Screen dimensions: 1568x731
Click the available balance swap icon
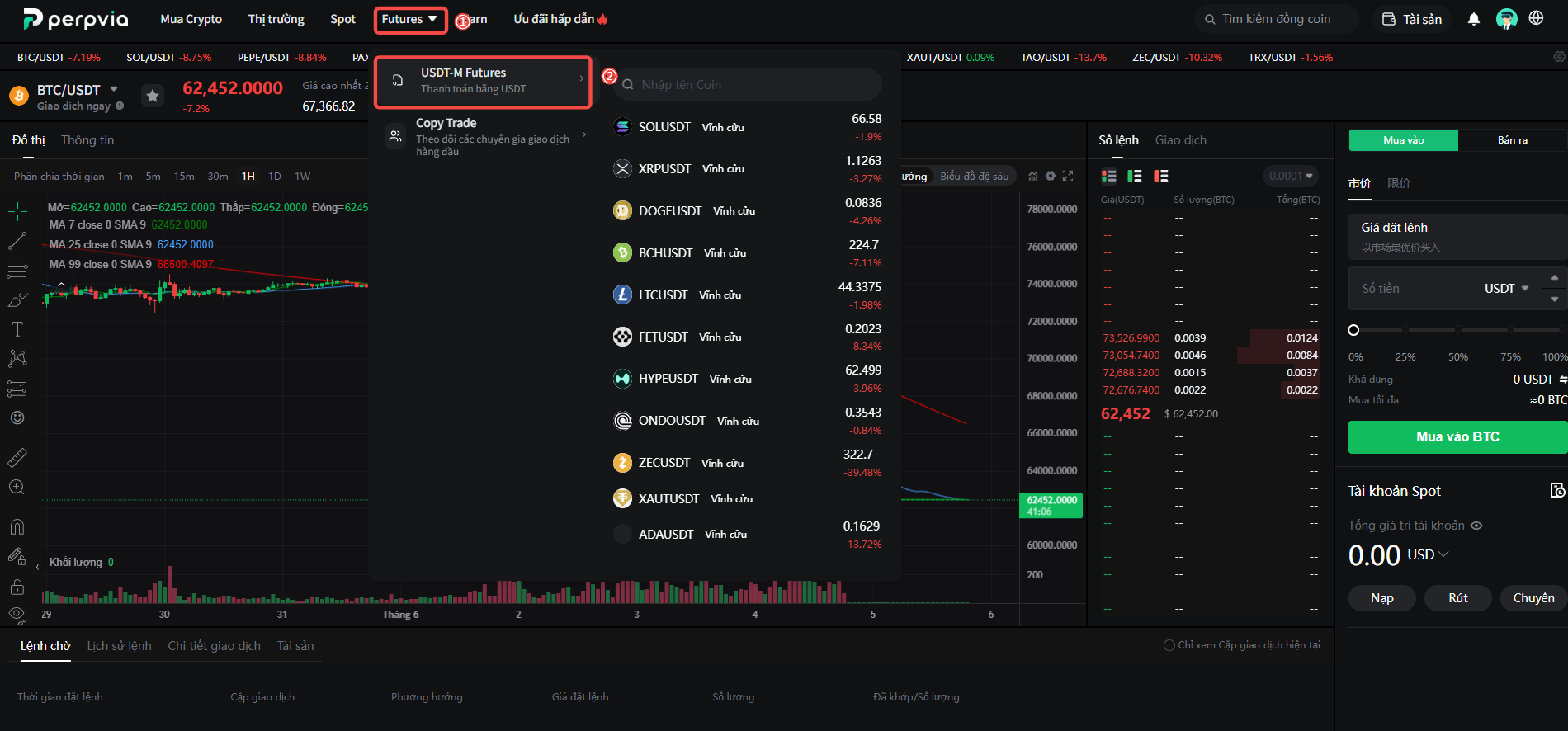pyautogui.click(x=1563, y=380)
